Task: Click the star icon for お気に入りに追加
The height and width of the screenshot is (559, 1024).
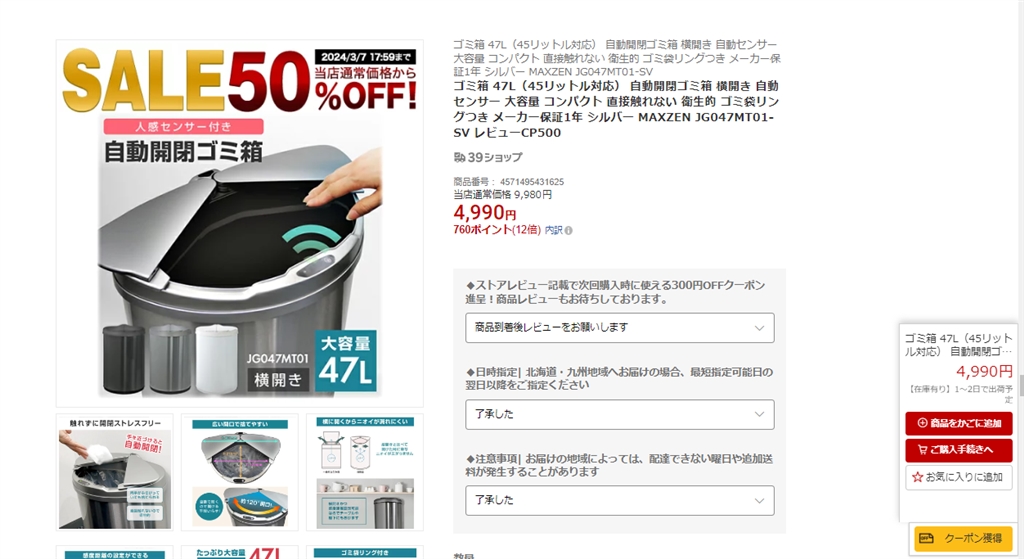Action: [x=917, y=477]
